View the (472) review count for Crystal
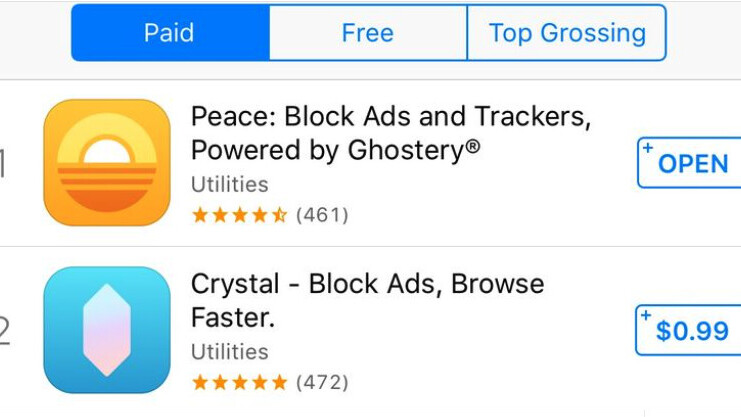This screenshot has width=741, height=417. [322, 383]
